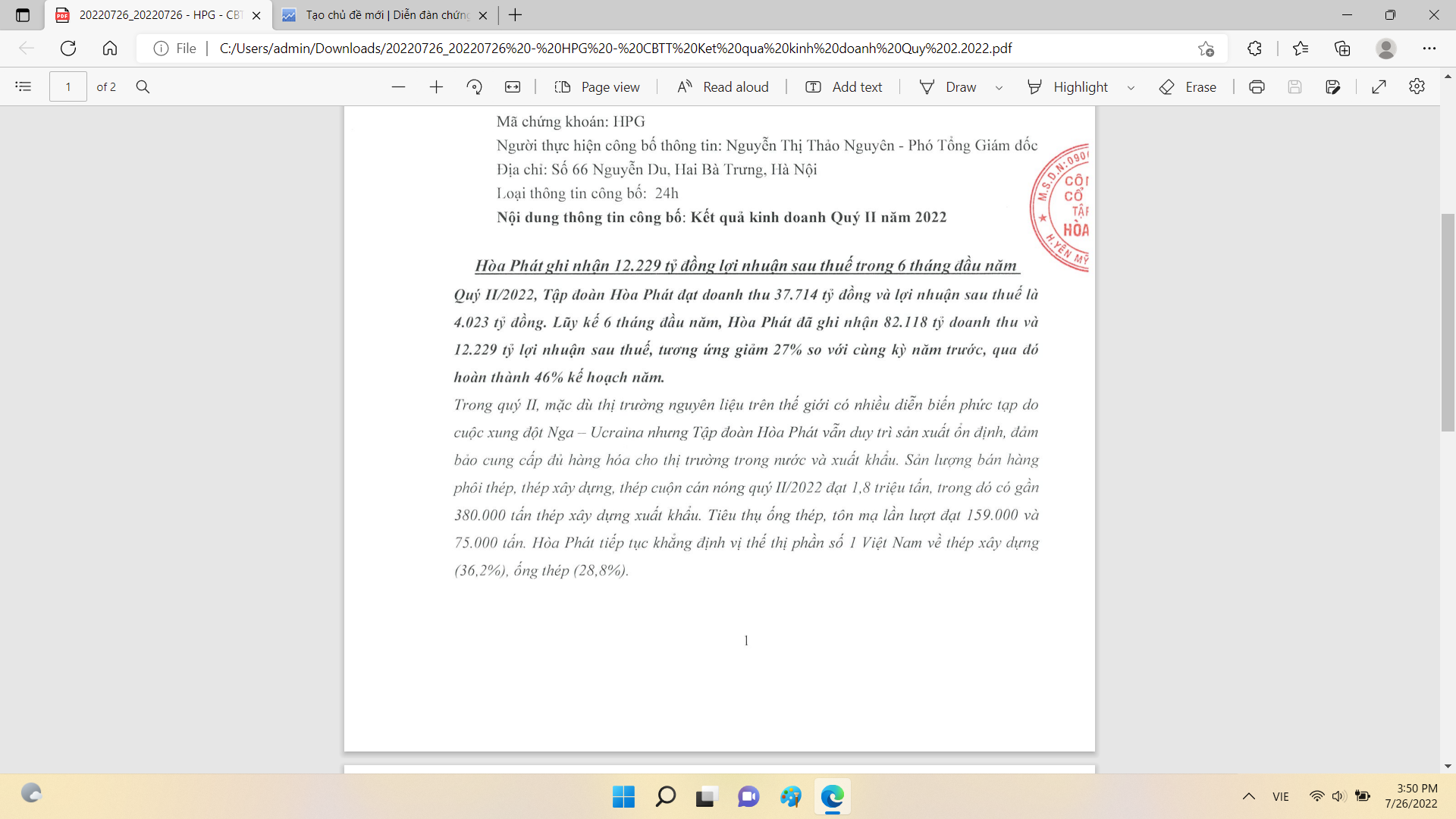Go back to the previous page
Screen dimensions: 1456x819
pyautogui.click(x=27, y=49)
